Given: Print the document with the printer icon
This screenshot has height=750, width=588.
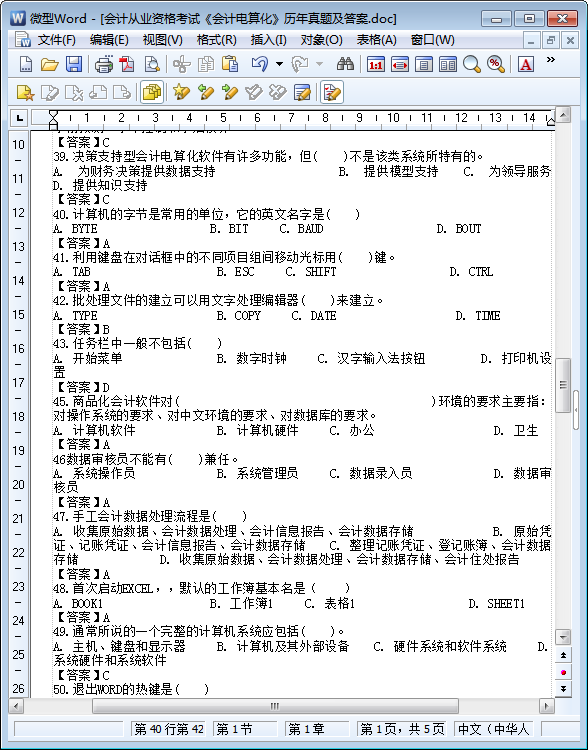Looking at the screenshot, I should [103, 64].
